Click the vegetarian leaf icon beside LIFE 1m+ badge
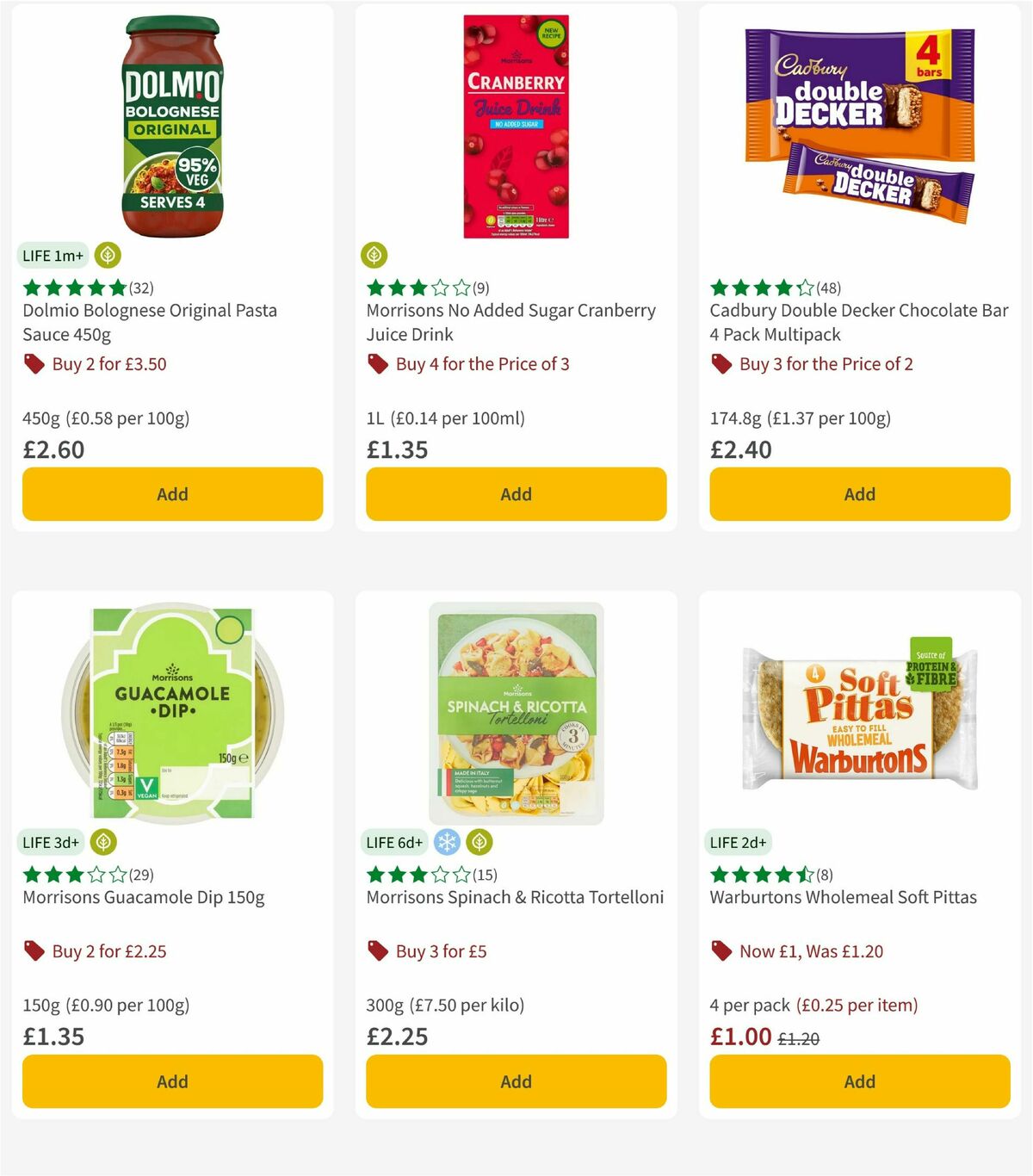 (107, 255)
